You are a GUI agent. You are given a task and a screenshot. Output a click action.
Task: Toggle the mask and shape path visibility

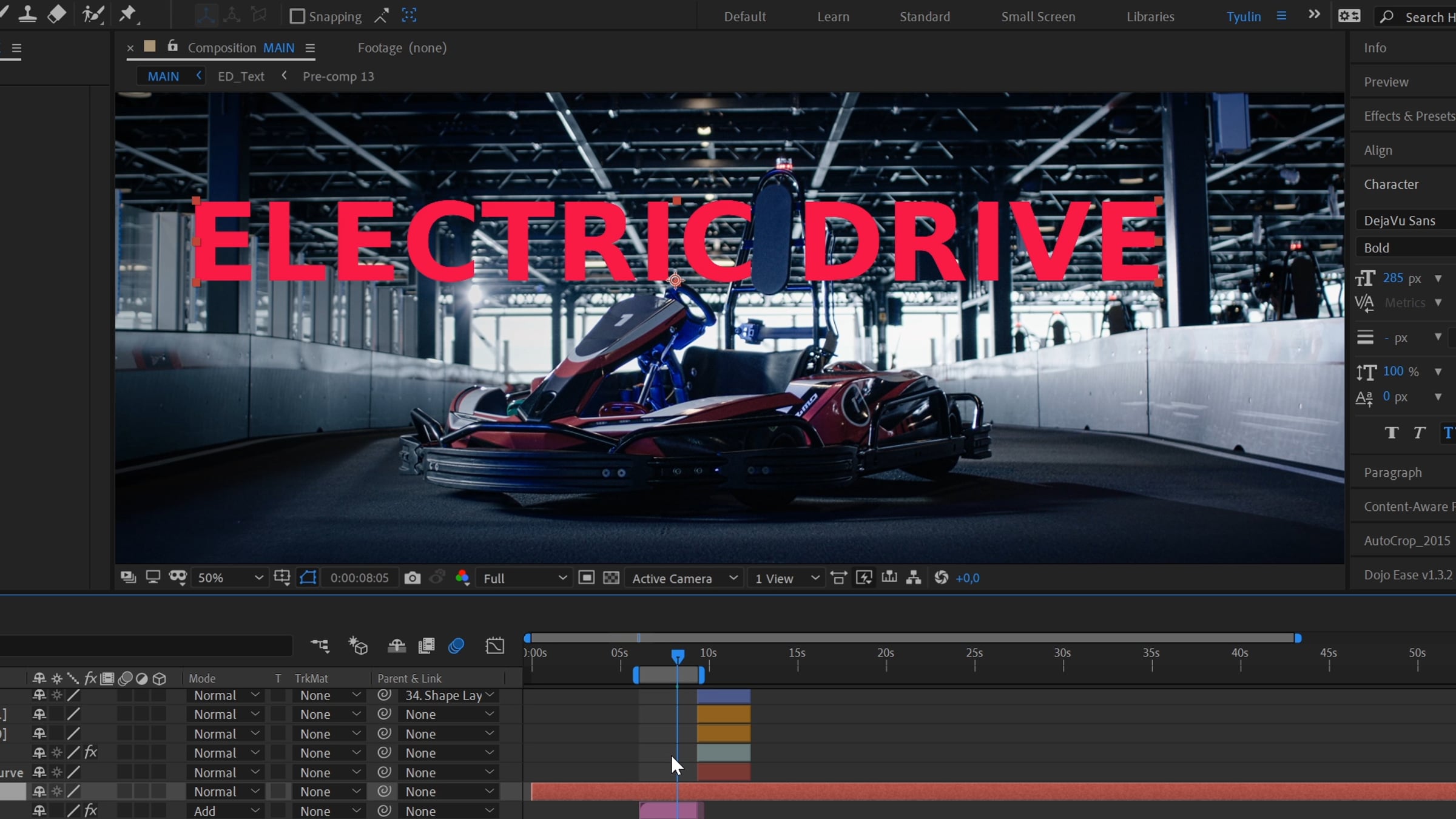(x=308, y=578)
